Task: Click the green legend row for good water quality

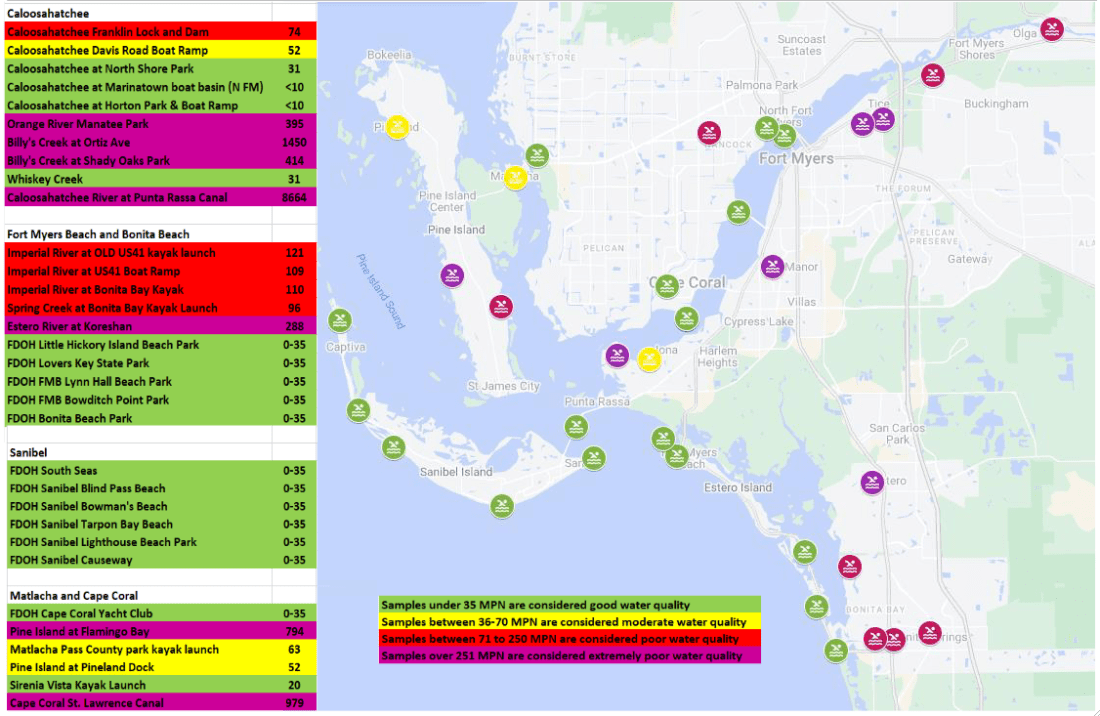Action: click(570, 605)
